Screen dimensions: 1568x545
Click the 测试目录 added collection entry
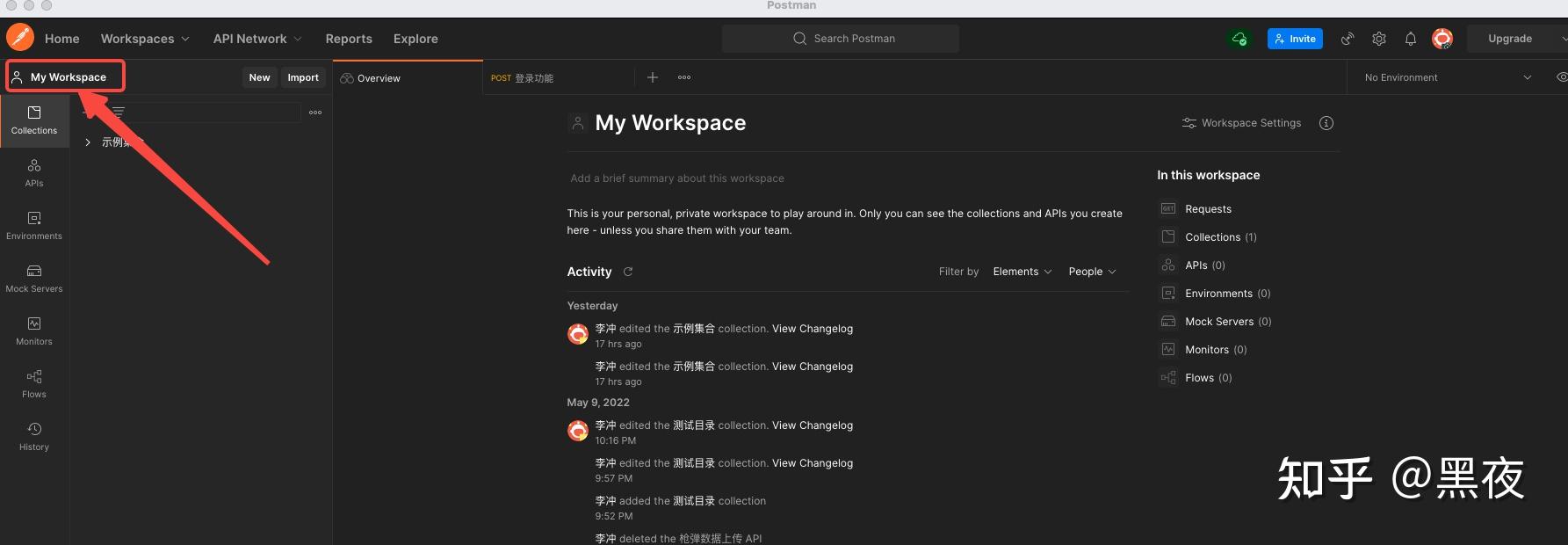tap(694, 501)
